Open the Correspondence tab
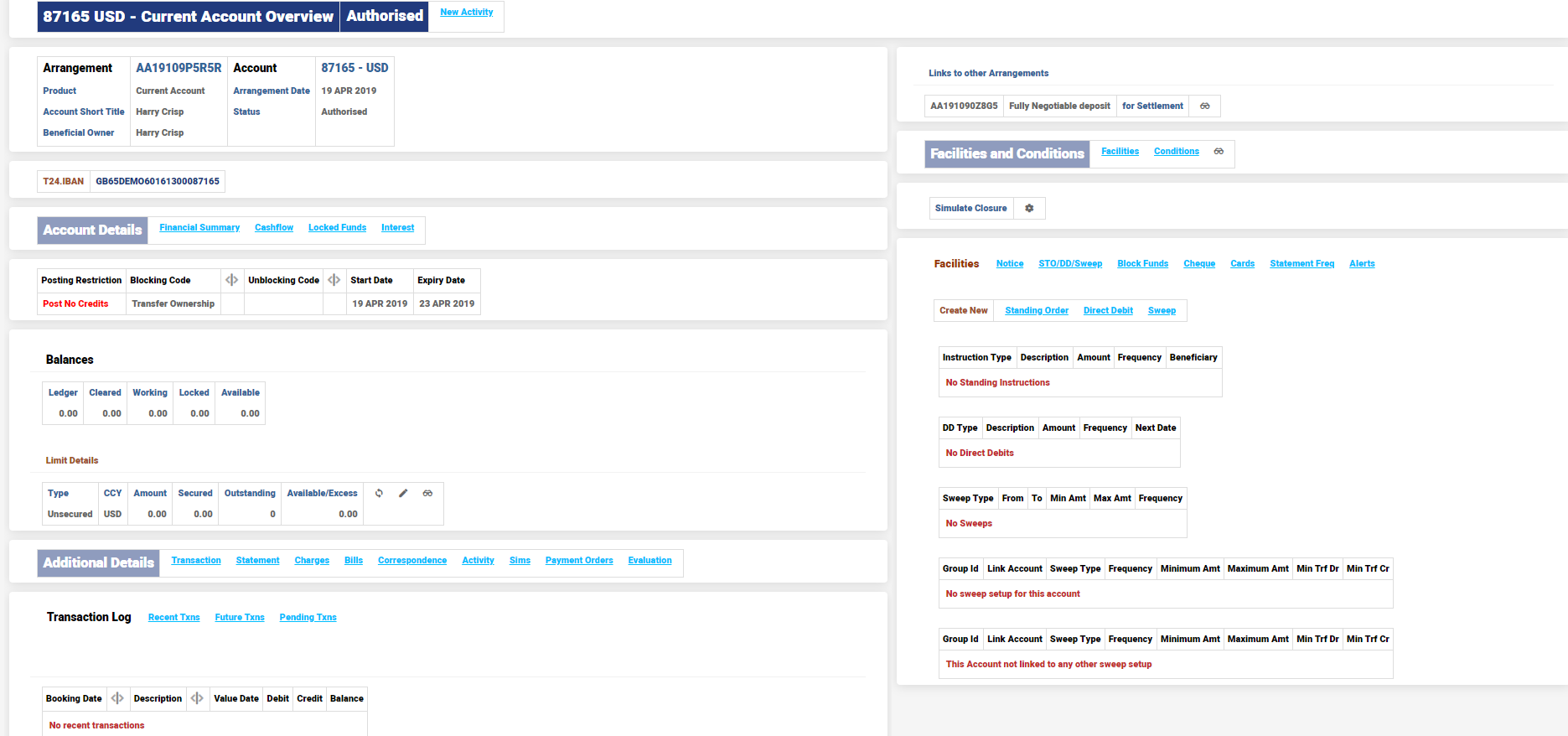 412,561
